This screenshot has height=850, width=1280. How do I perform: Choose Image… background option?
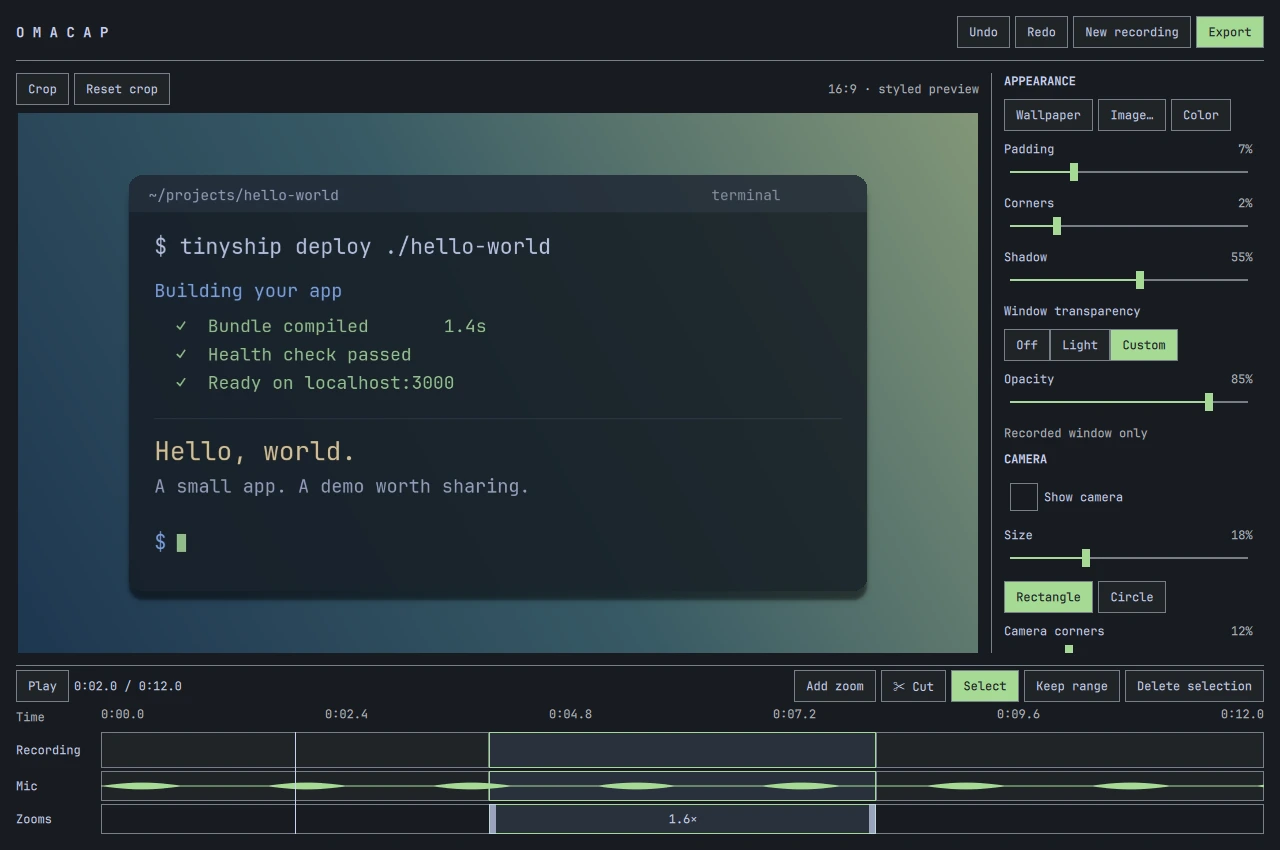tap(1132, 115)
